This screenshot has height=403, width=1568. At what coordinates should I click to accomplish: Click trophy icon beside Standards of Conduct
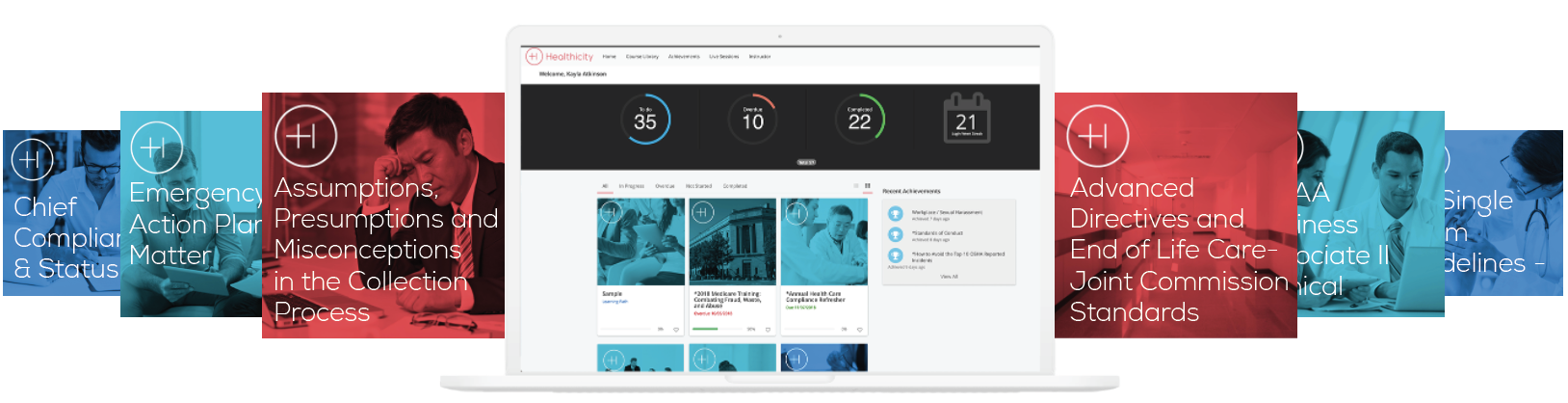(895, 234)
